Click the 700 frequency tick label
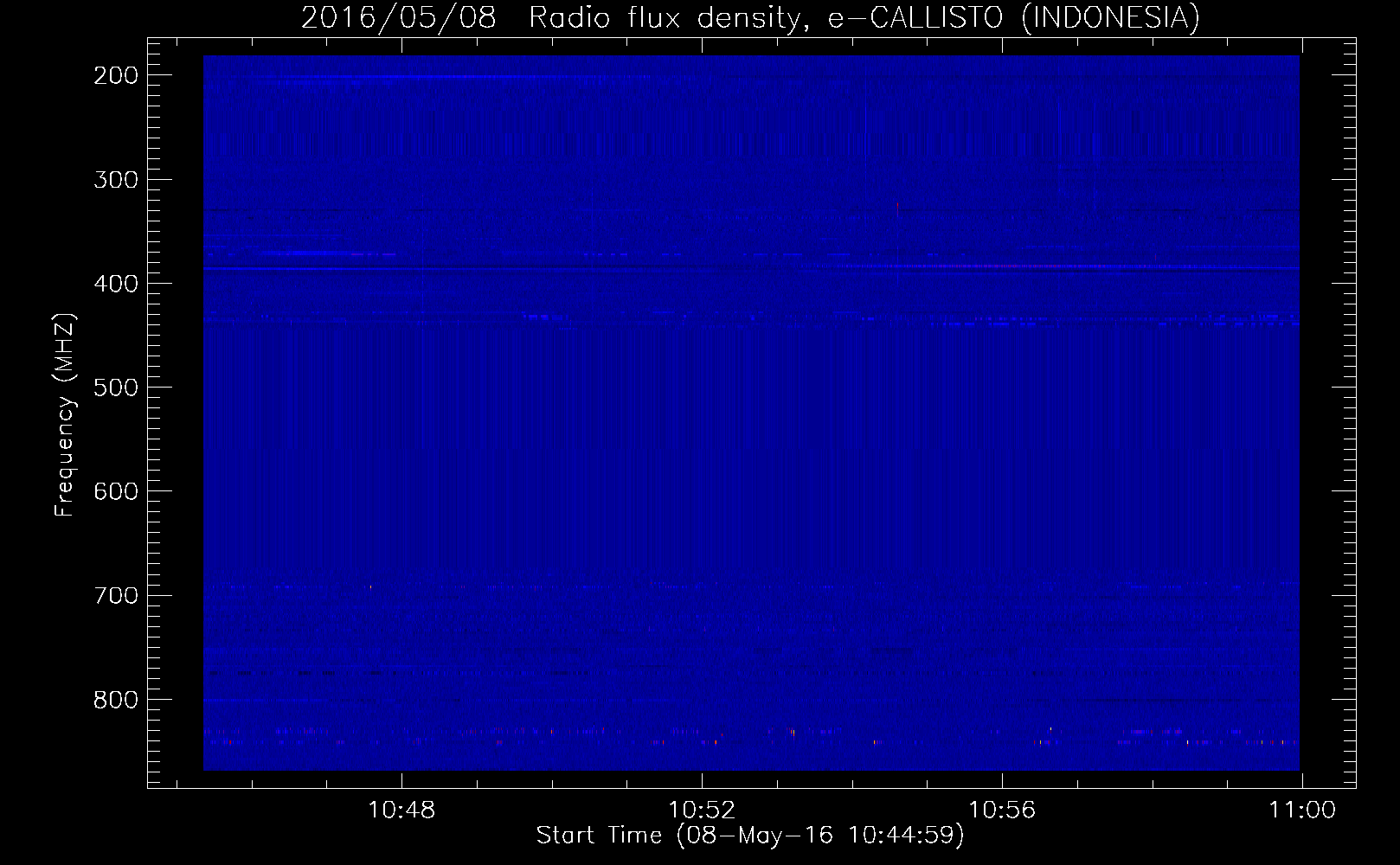 point(114,595)
